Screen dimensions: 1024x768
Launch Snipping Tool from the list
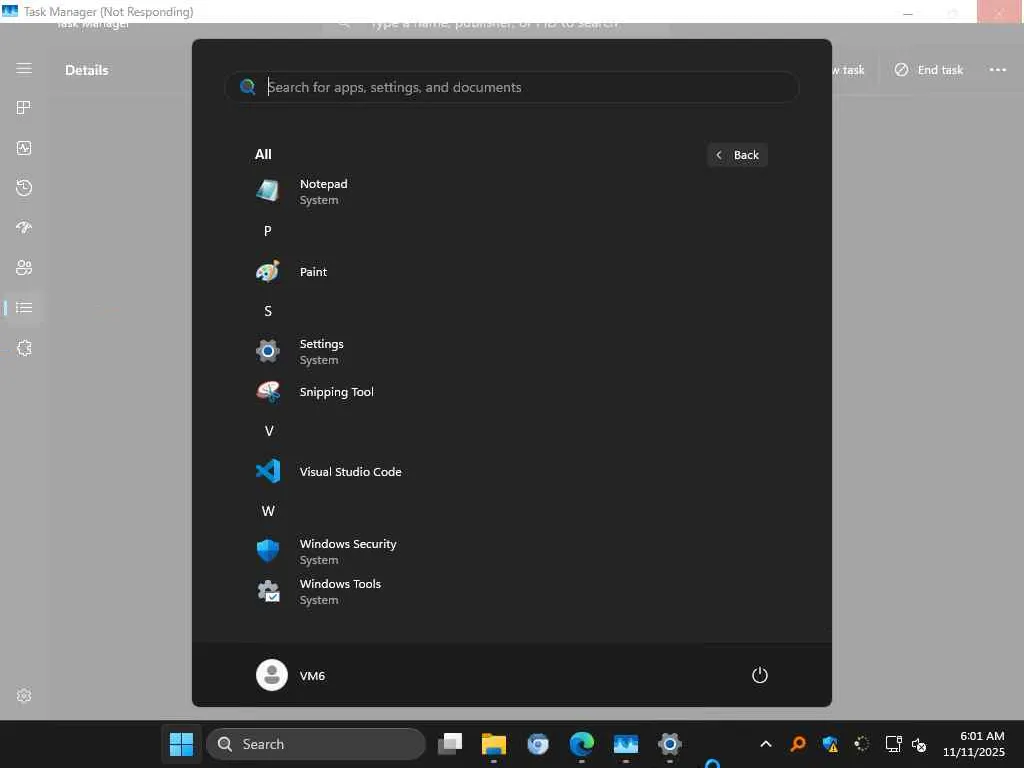pos(511,392)
